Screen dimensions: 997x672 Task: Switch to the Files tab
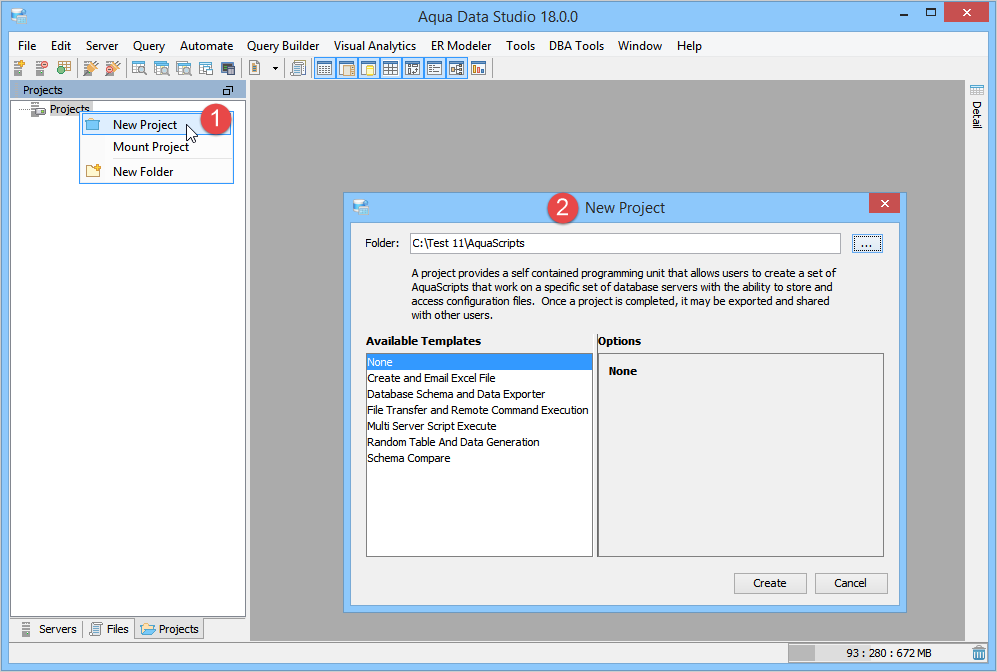pos(110,629)
